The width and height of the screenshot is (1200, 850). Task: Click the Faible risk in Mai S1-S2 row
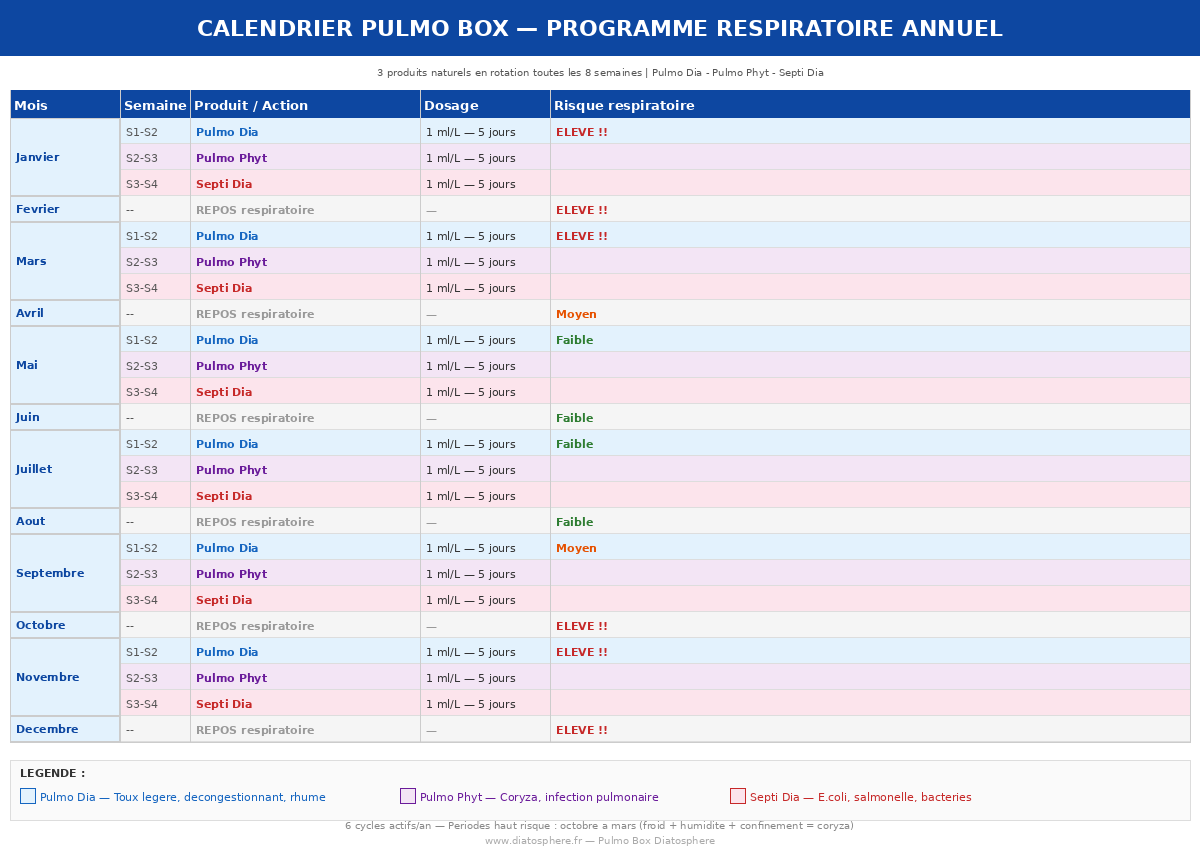tap(574, 340)
